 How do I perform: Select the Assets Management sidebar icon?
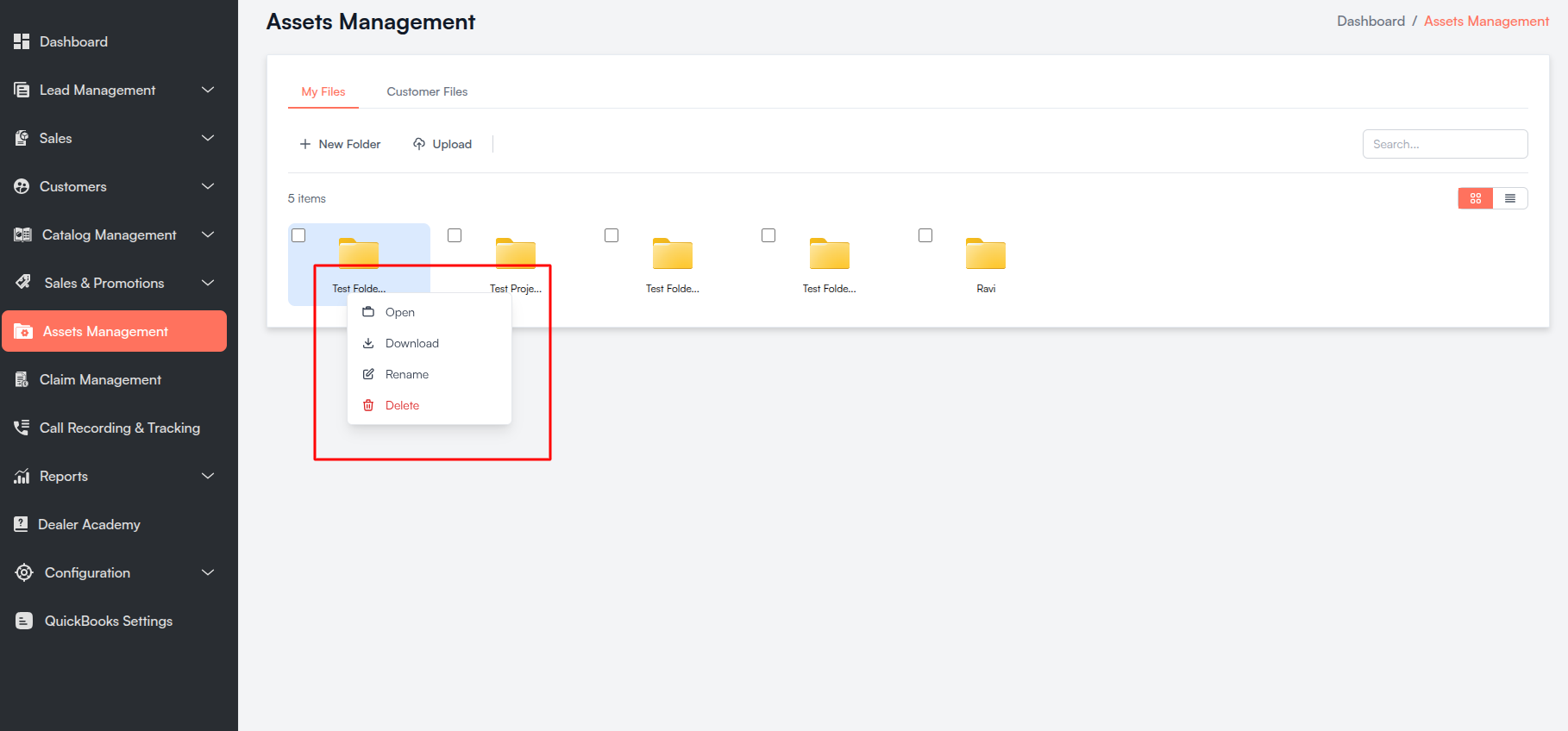23,332
